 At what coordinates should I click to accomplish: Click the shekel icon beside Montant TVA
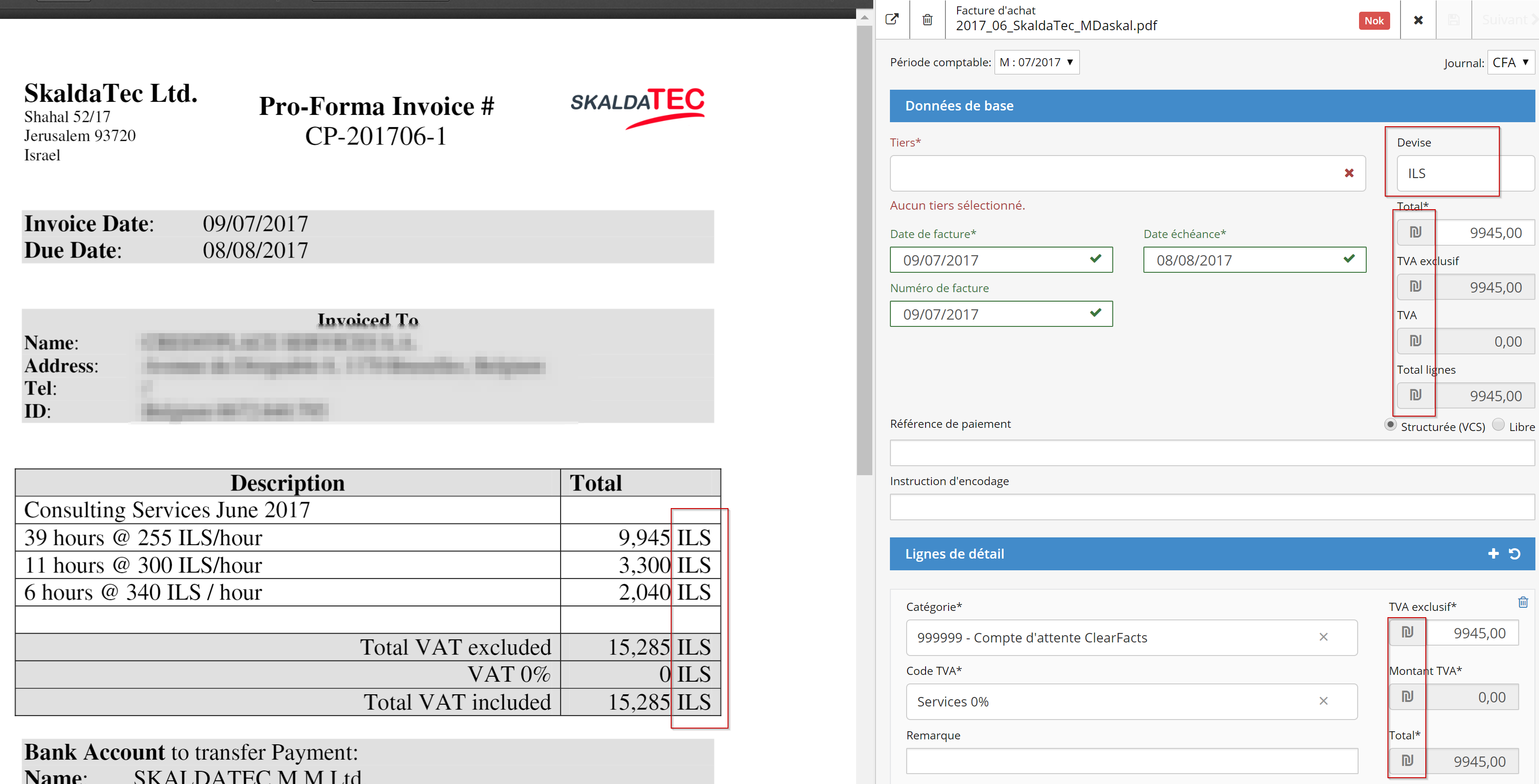coord(1408,697)
